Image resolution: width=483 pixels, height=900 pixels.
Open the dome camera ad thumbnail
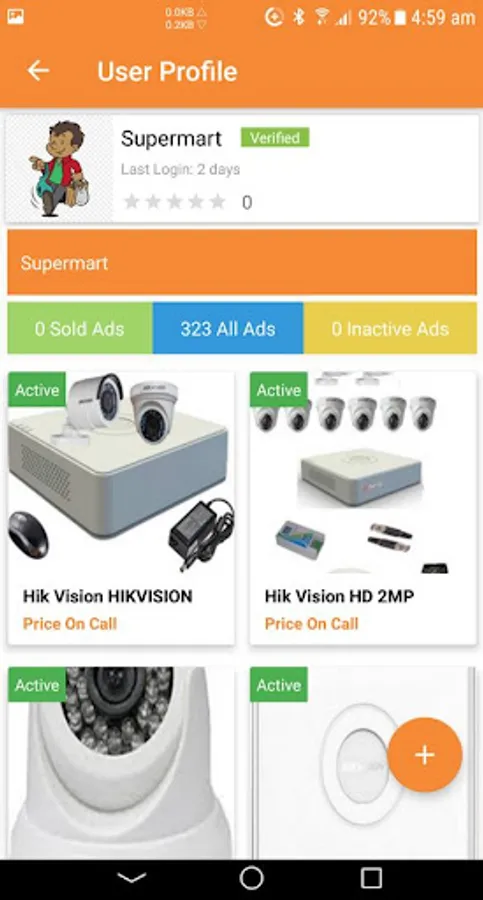tap(121, 763)
